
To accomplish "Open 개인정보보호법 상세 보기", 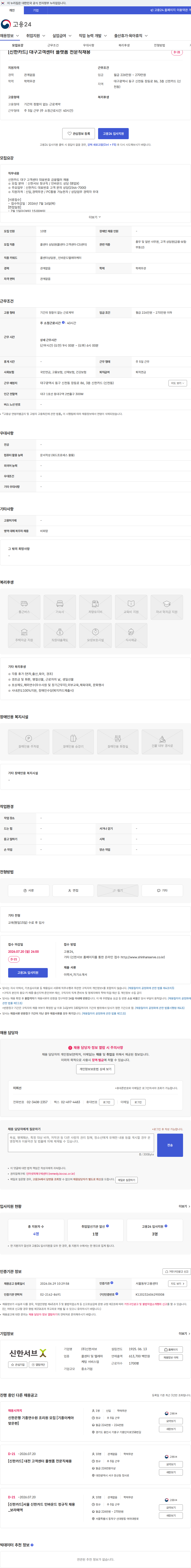I will click(95, 1069).
